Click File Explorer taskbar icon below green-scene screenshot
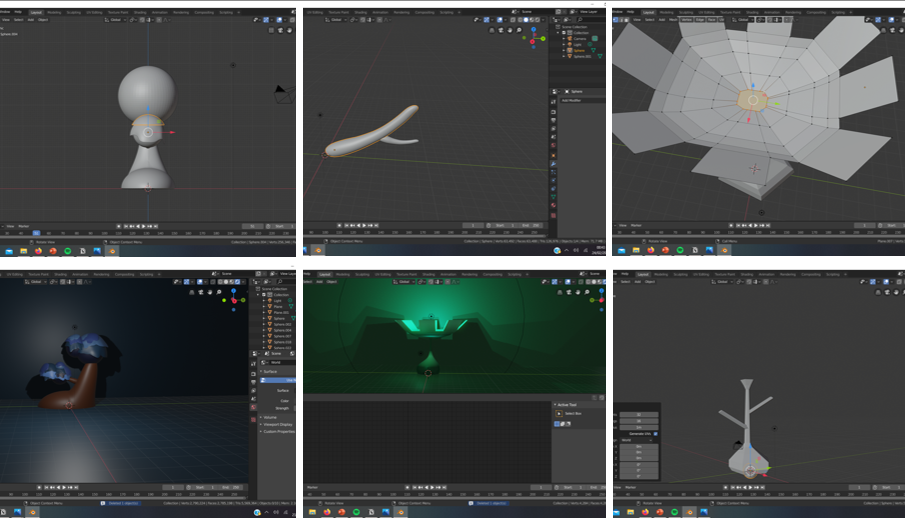Screen dimensions: 905x518 [x=312, y=512]
